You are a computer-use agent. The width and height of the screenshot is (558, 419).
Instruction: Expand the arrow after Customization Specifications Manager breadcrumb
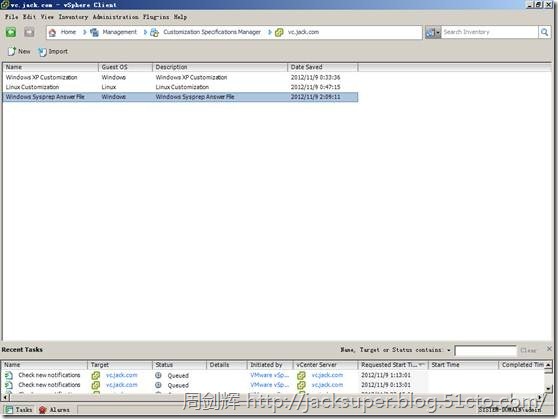pos(270,32)
